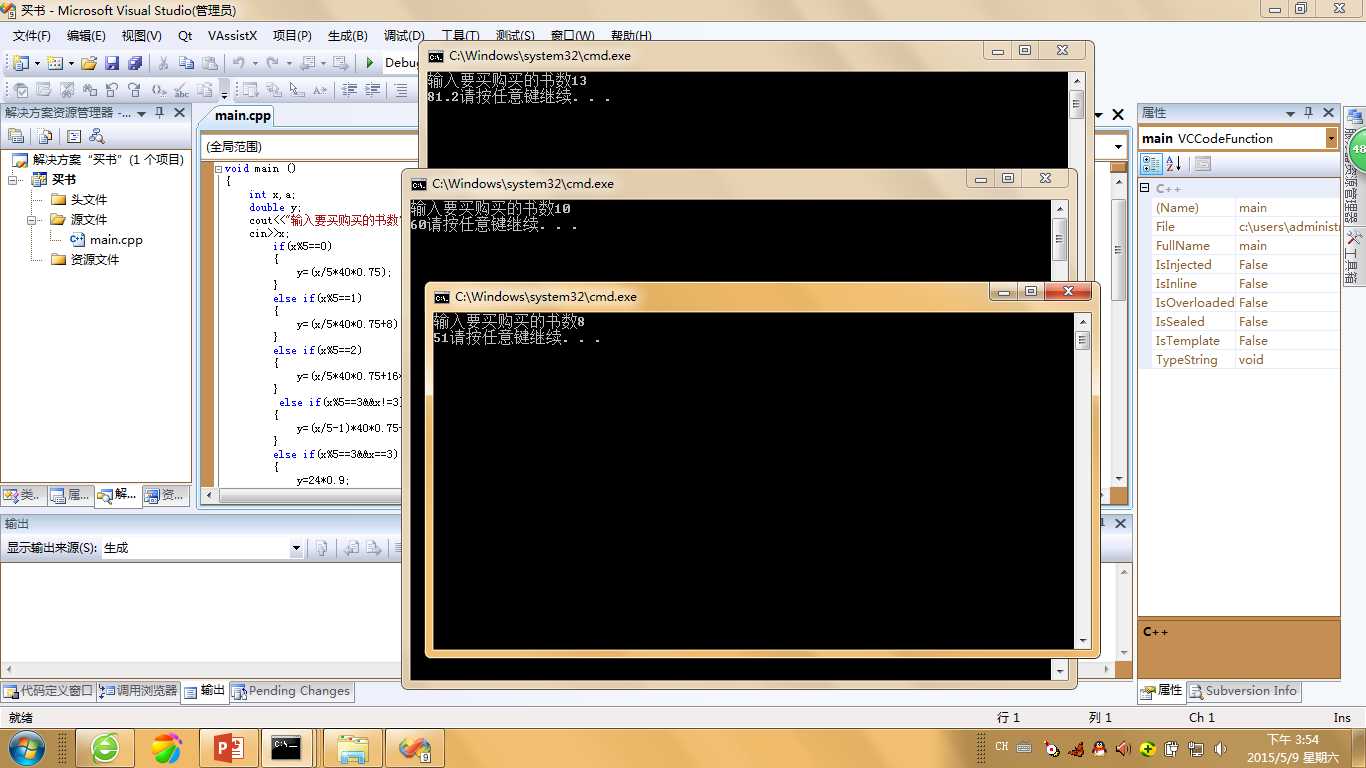This screenshot has height=768, width=1366.
Task: Switch to the main.cpp editor tab
Action: pyautogui.click(x=243, y=116)
